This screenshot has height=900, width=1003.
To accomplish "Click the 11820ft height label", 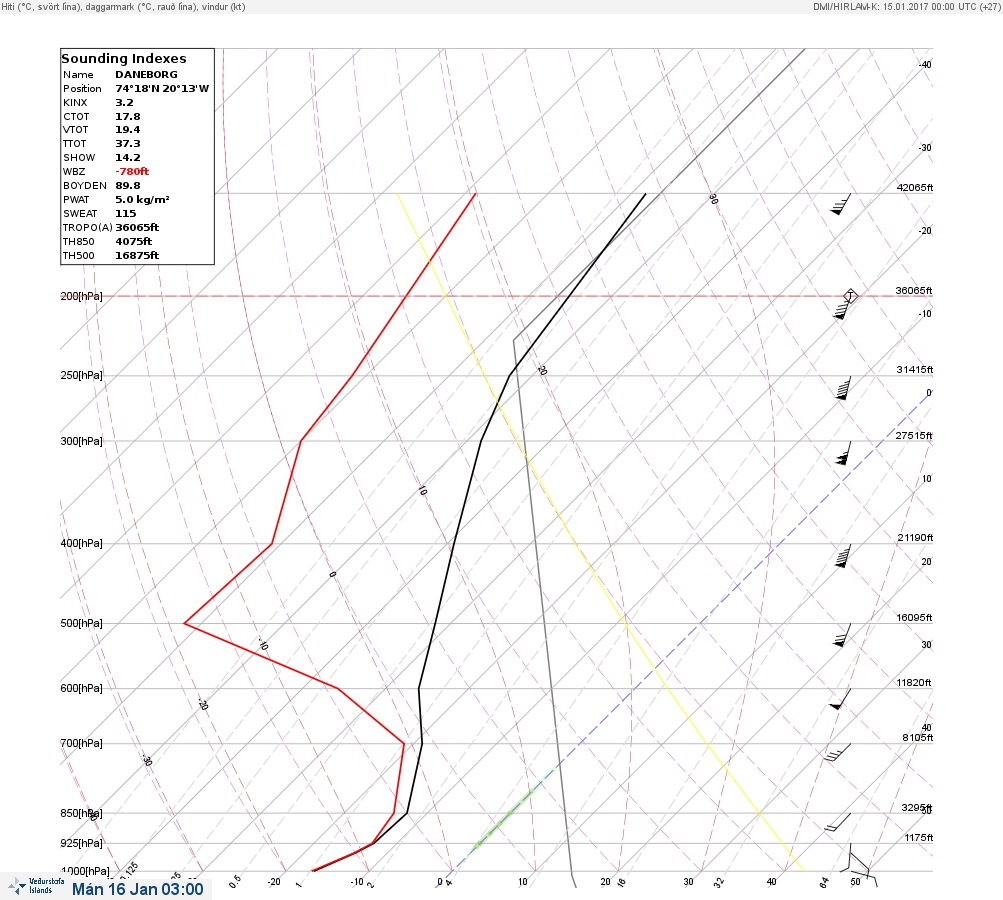I will tap(913, 683).
